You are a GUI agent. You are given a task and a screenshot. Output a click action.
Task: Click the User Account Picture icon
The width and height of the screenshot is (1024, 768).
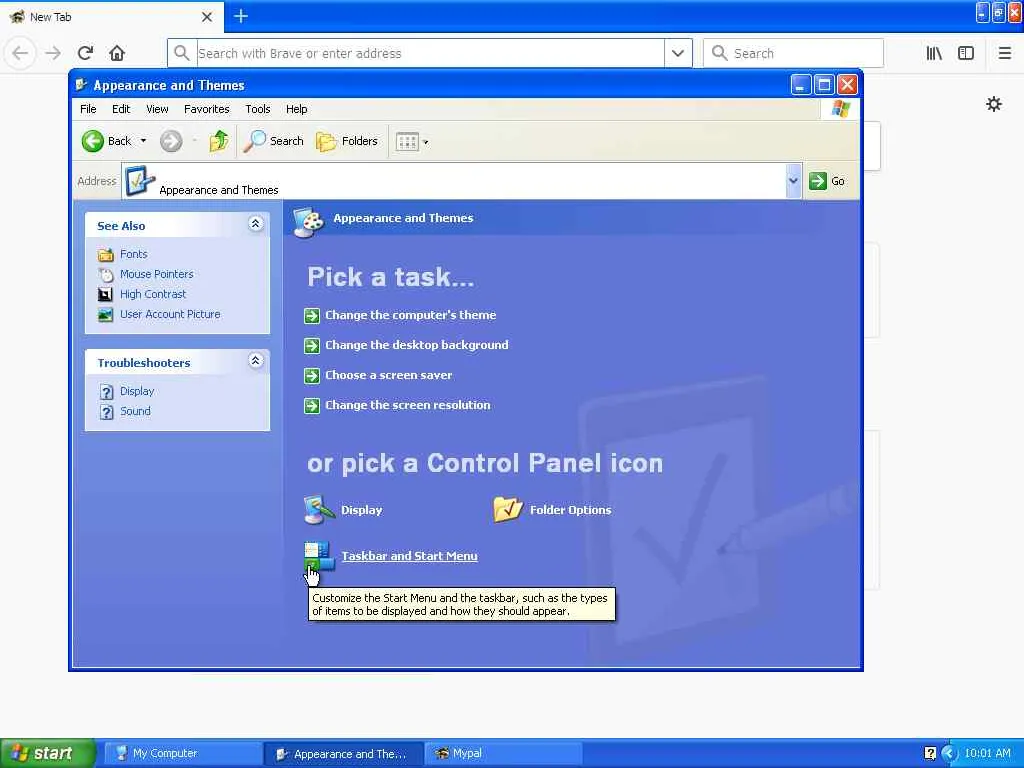(x=105, y=315)
